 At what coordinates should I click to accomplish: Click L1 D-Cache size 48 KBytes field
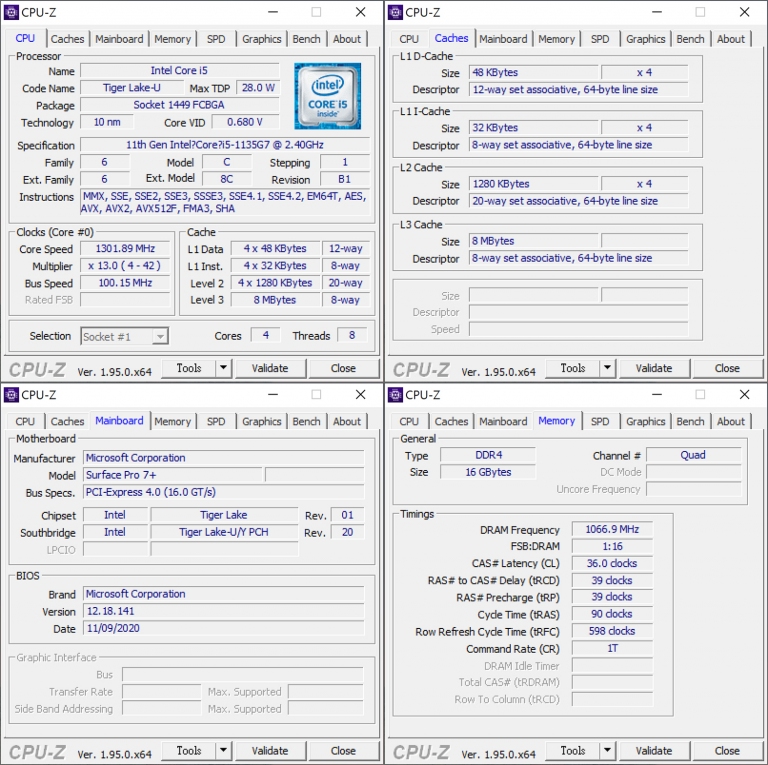point(533,72)
